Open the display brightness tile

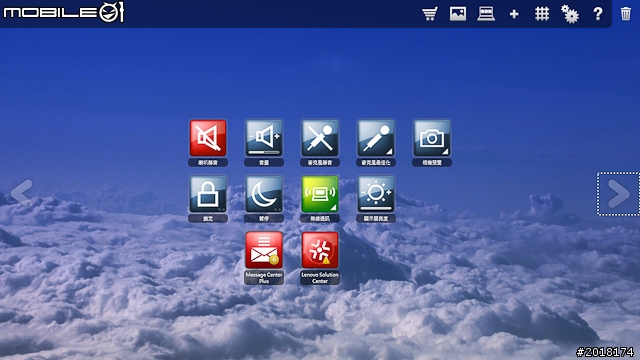coord(376,194)
